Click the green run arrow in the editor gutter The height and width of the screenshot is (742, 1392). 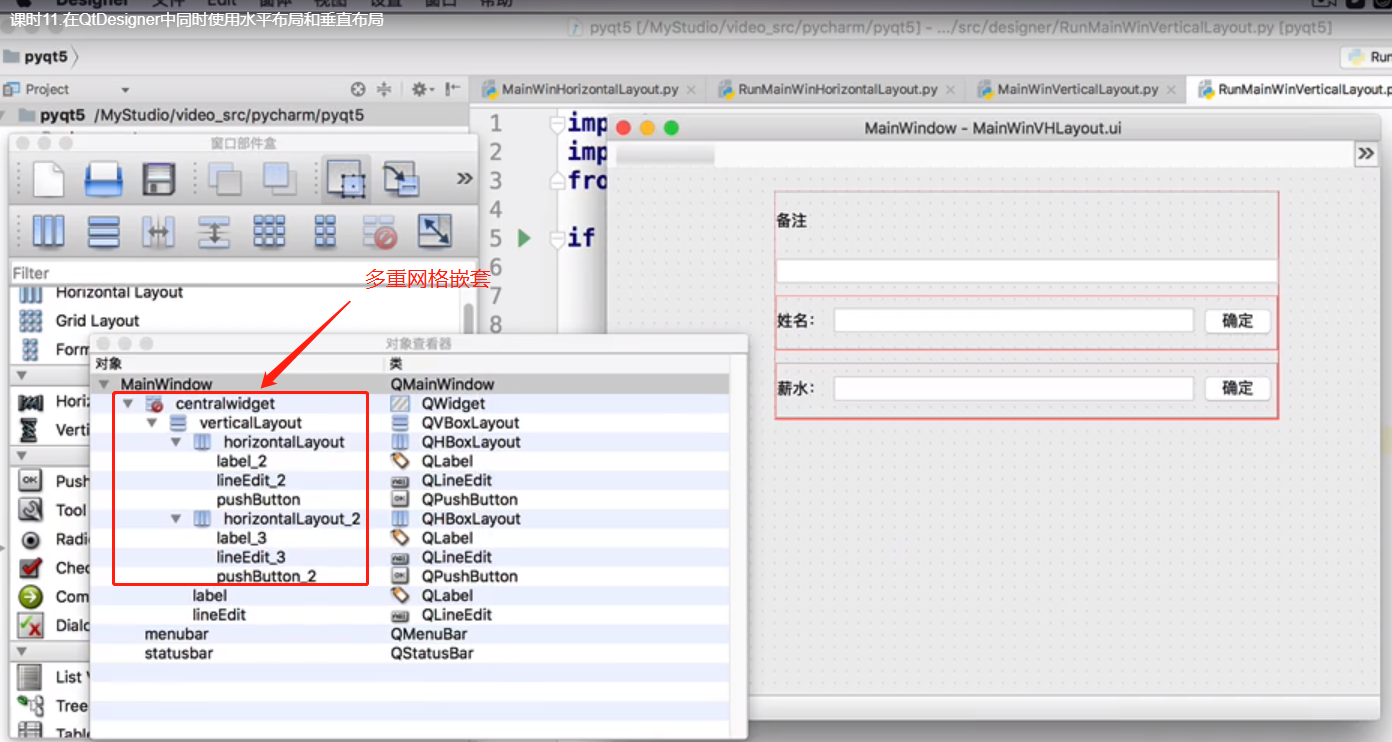coord(524,237)
